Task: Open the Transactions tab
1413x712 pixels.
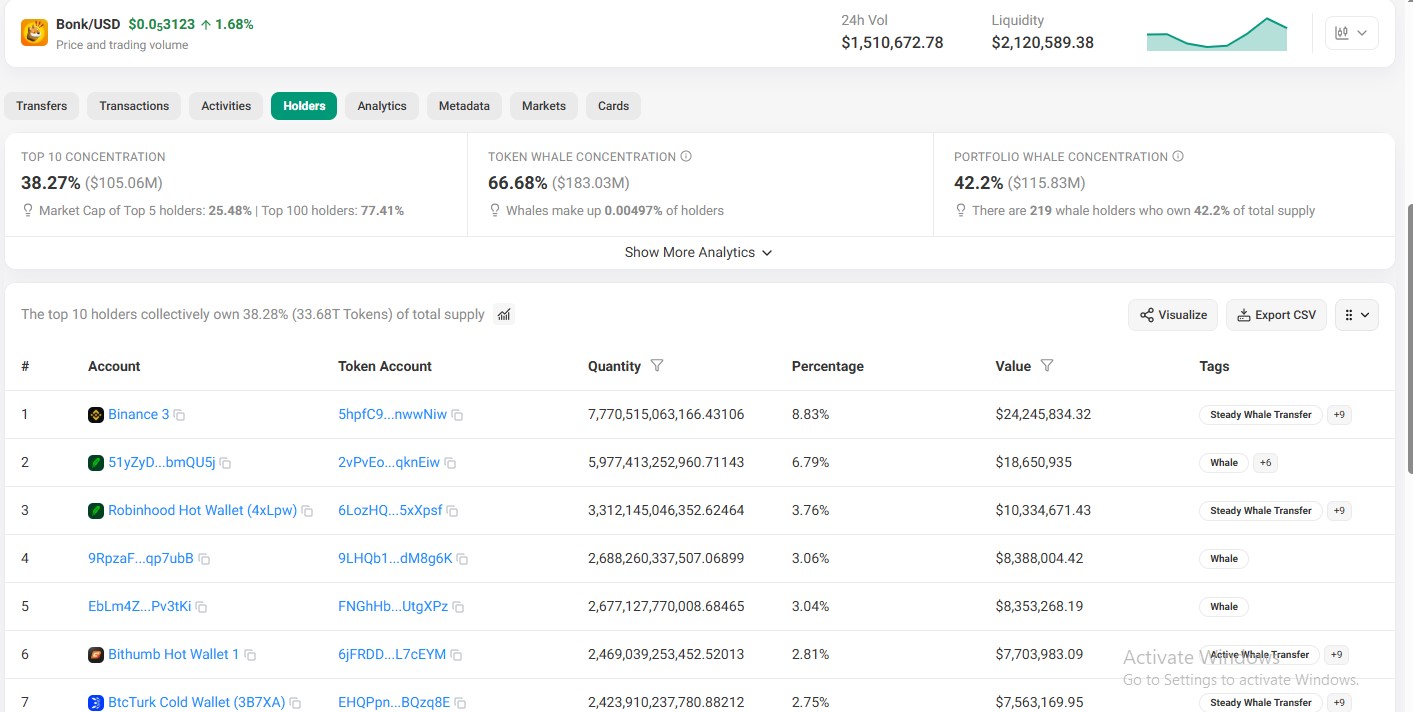Action: [134, 106]
